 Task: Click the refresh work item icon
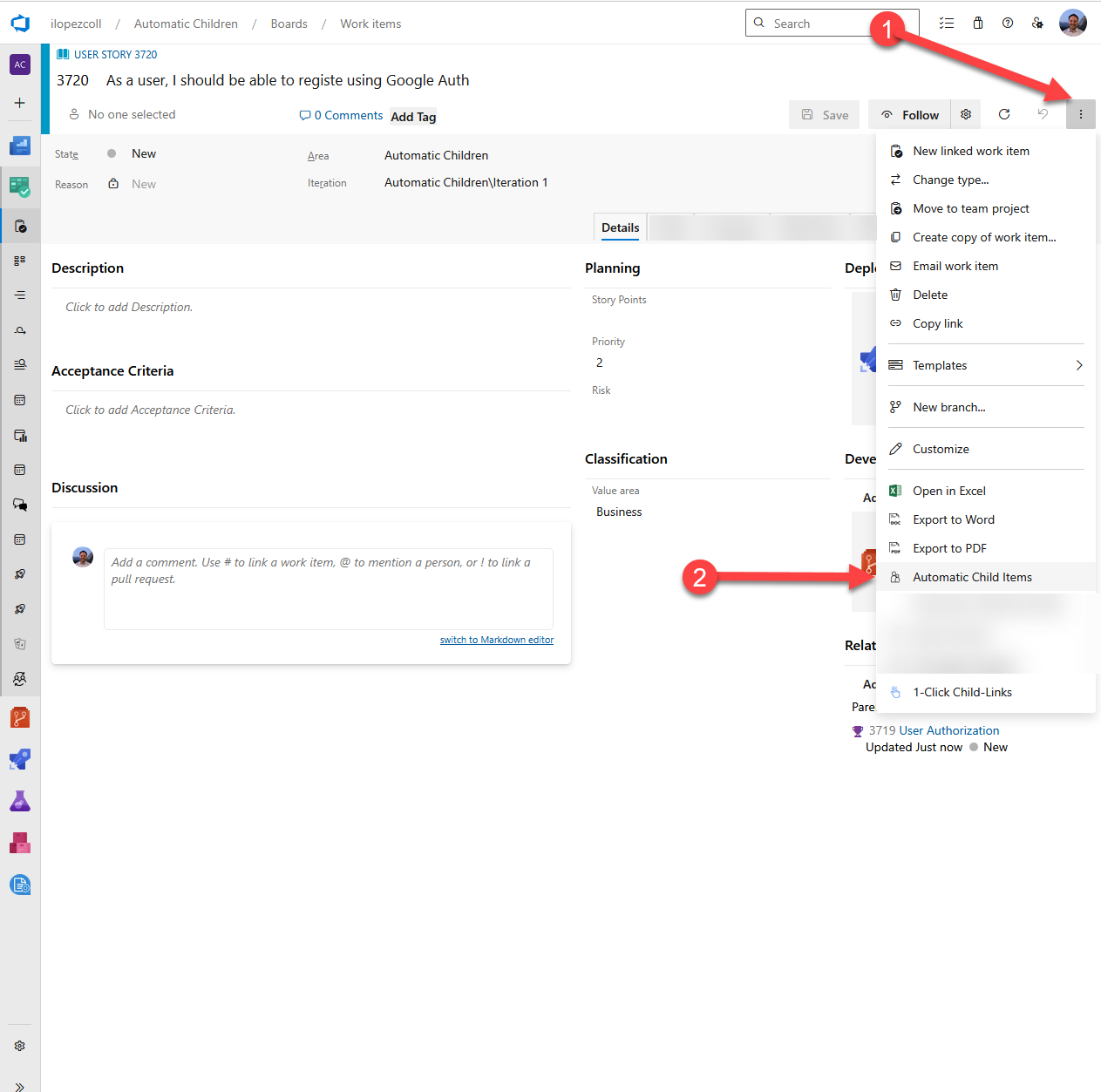[x=1004, y=114]
